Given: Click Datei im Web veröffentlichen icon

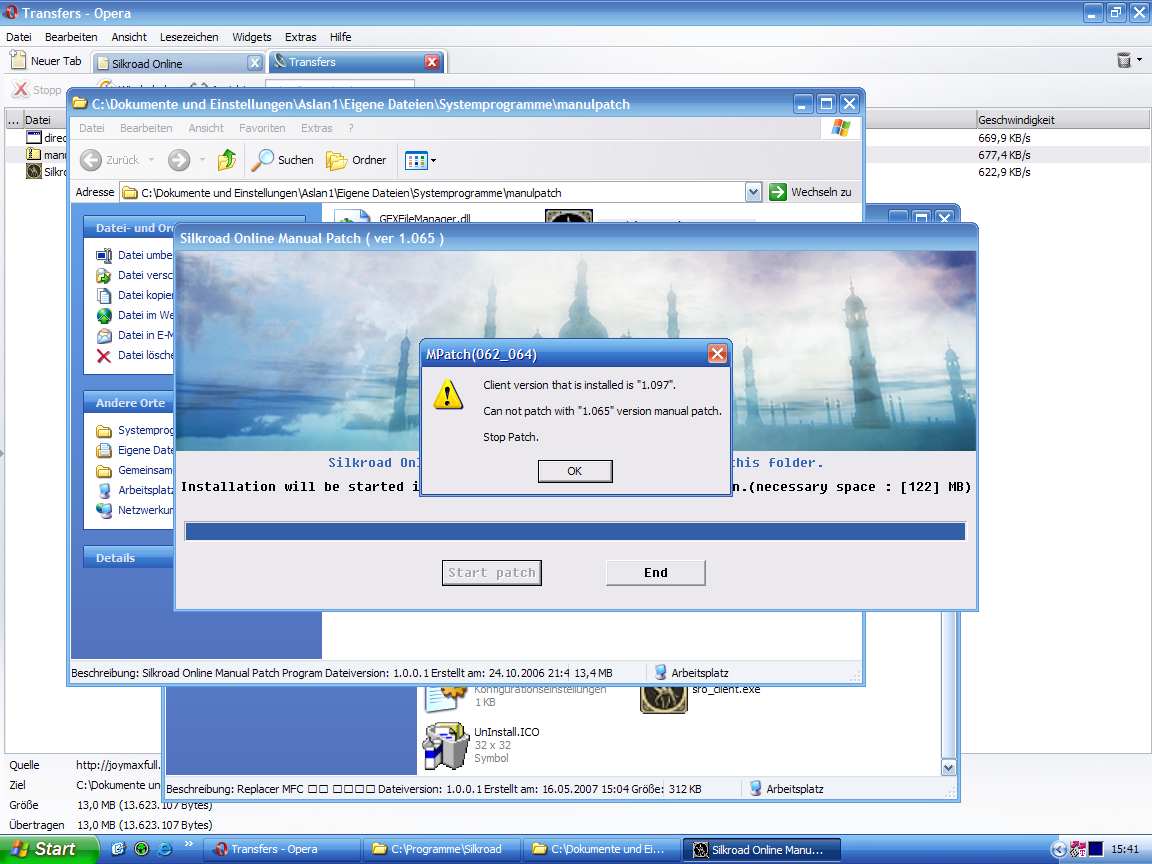Looking at the screenshot, I should [x=104, y=315].
